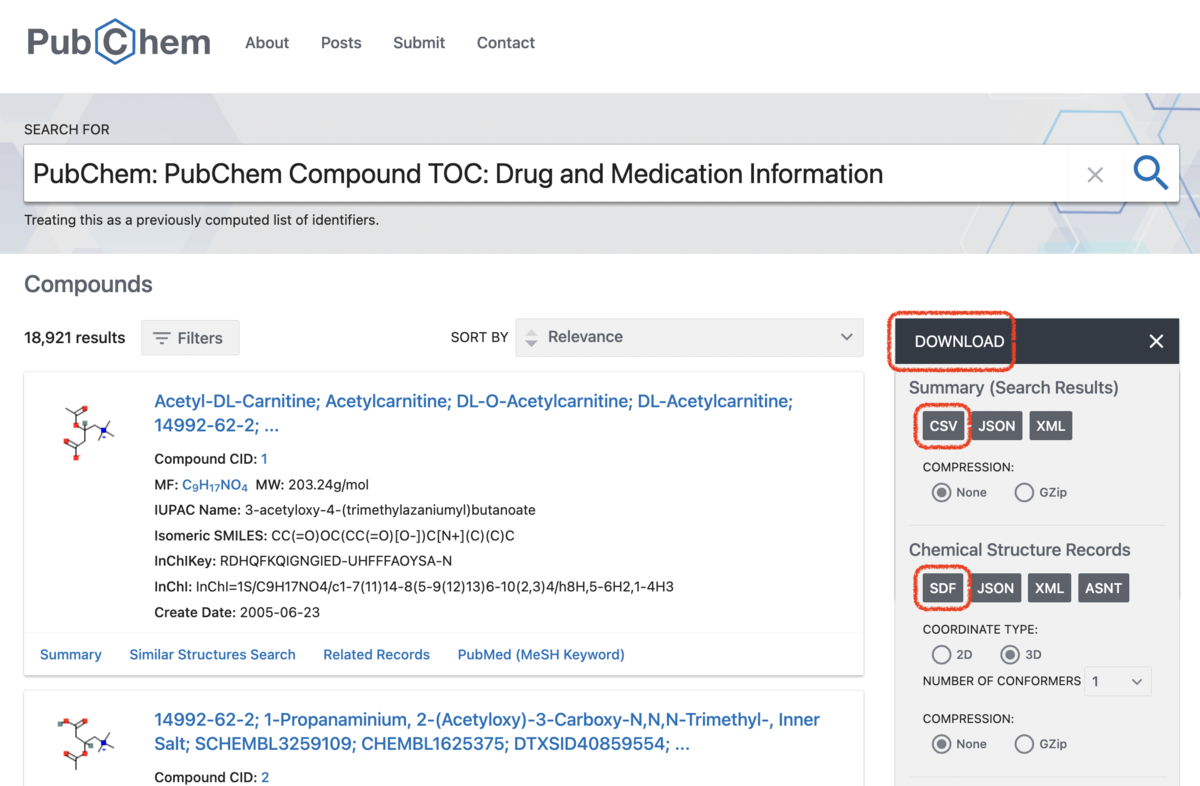Toggle the sort order arrows icon
Viewport: 1200px width, 786px height.
point(532,338)
